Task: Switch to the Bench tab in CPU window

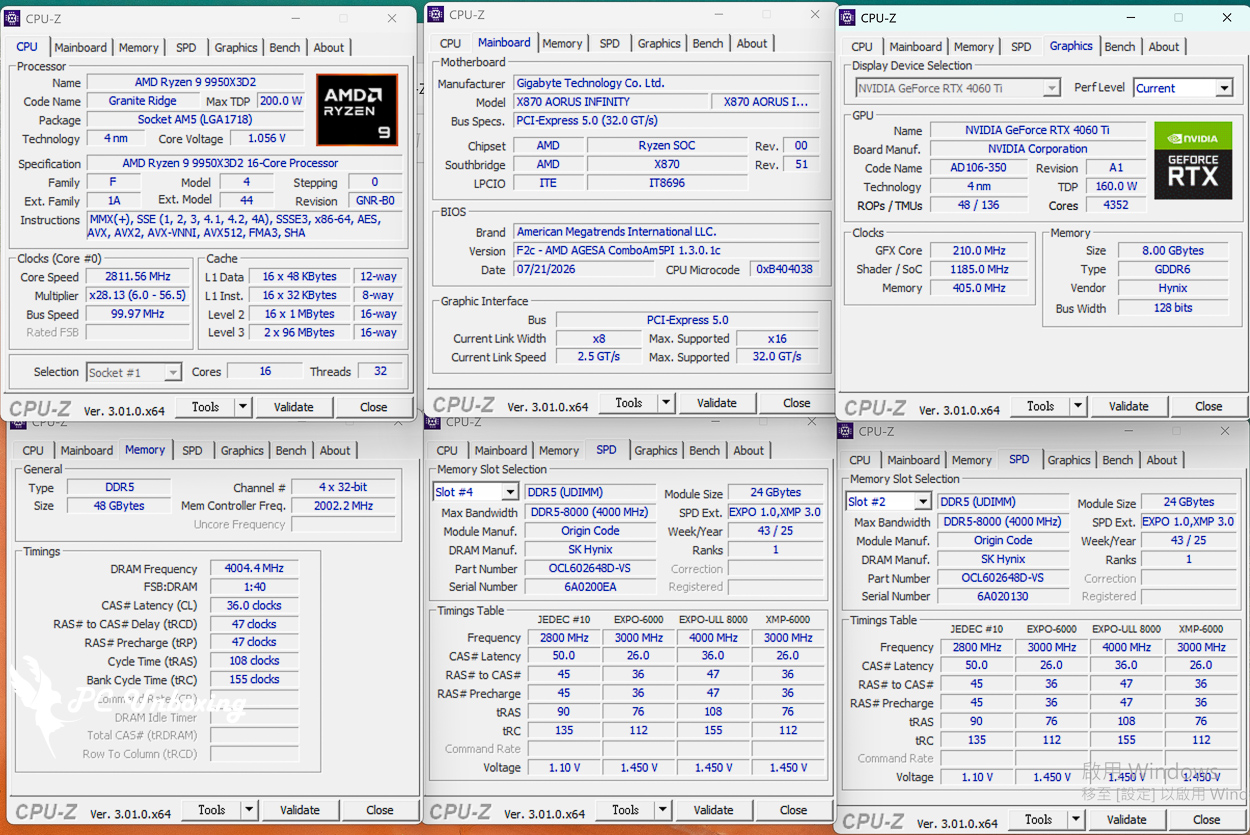Action: [285, 47]
